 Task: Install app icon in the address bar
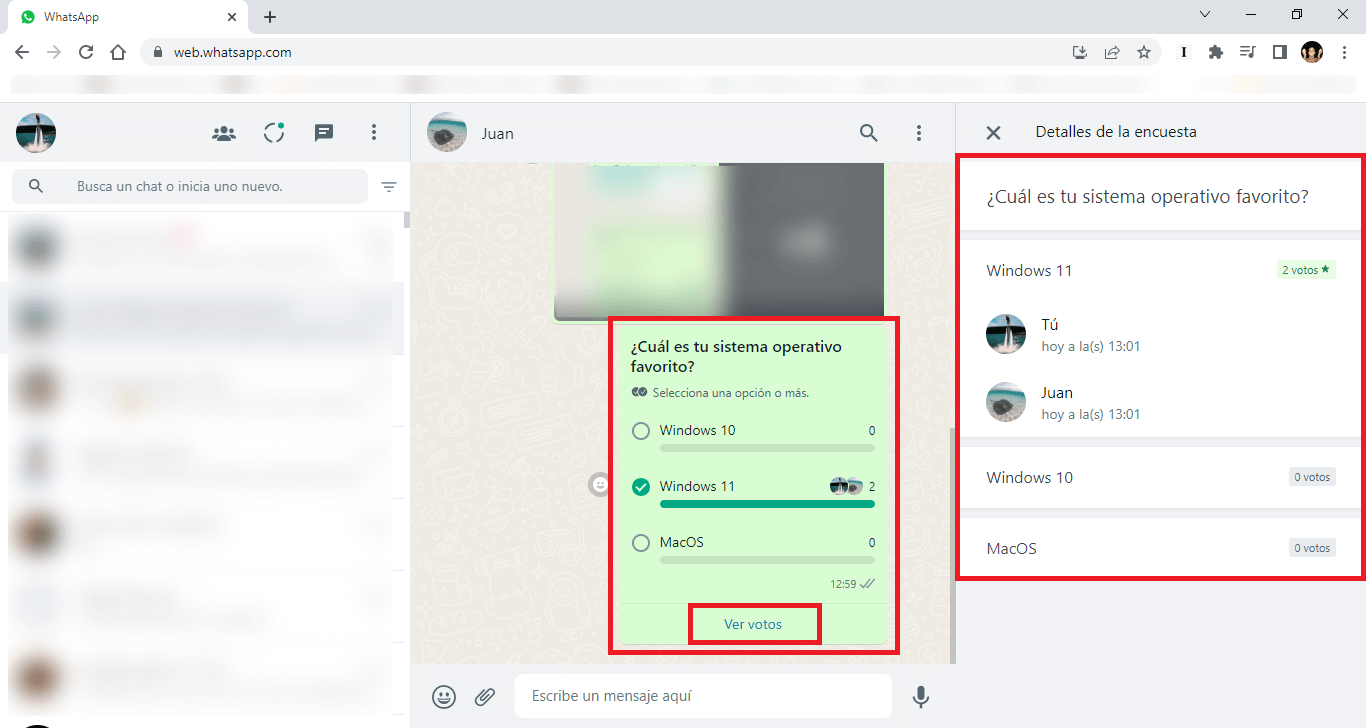pos(1080,53)
